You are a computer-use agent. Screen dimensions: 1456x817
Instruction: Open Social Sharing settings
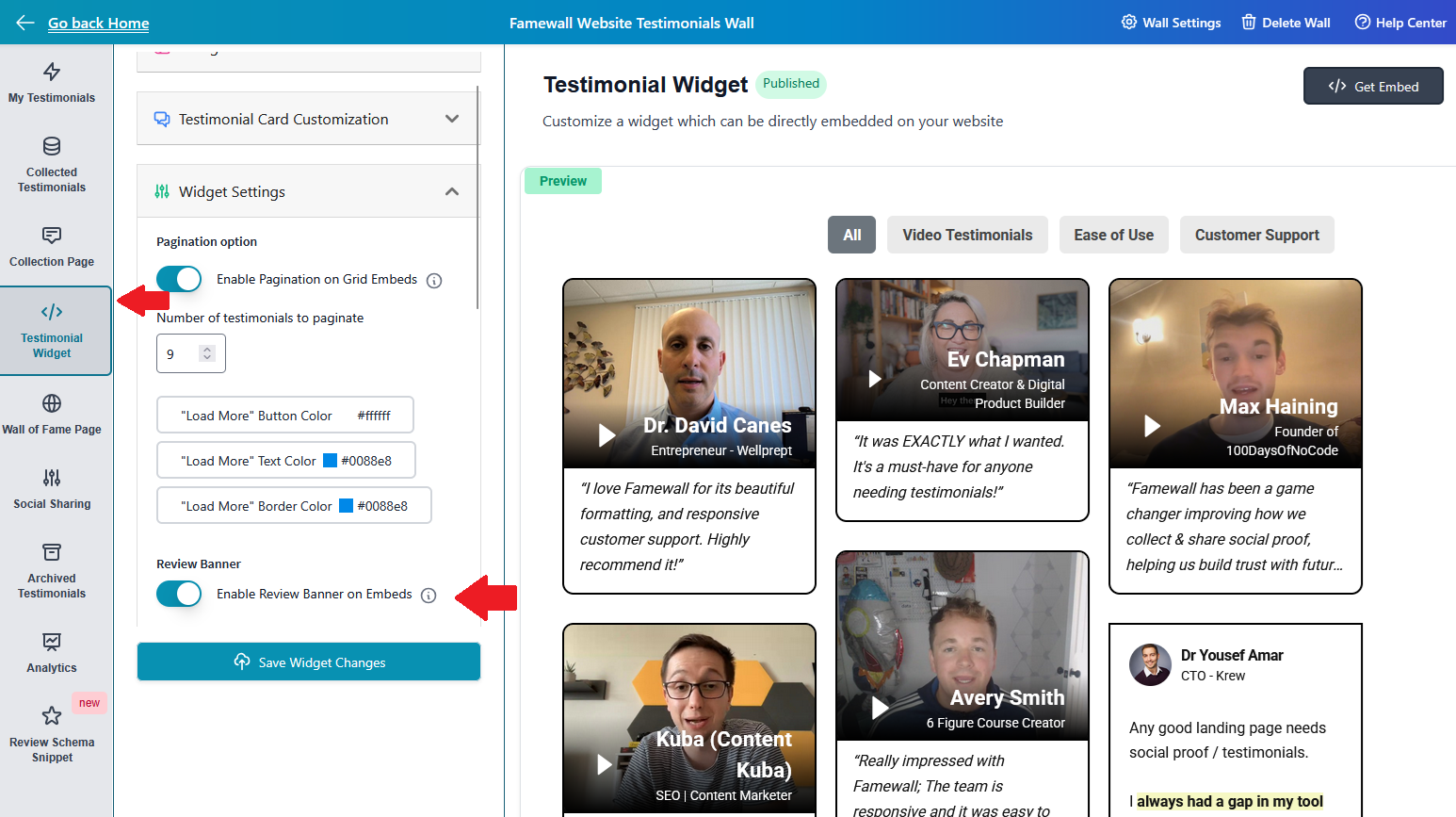[x=52, y=489]
